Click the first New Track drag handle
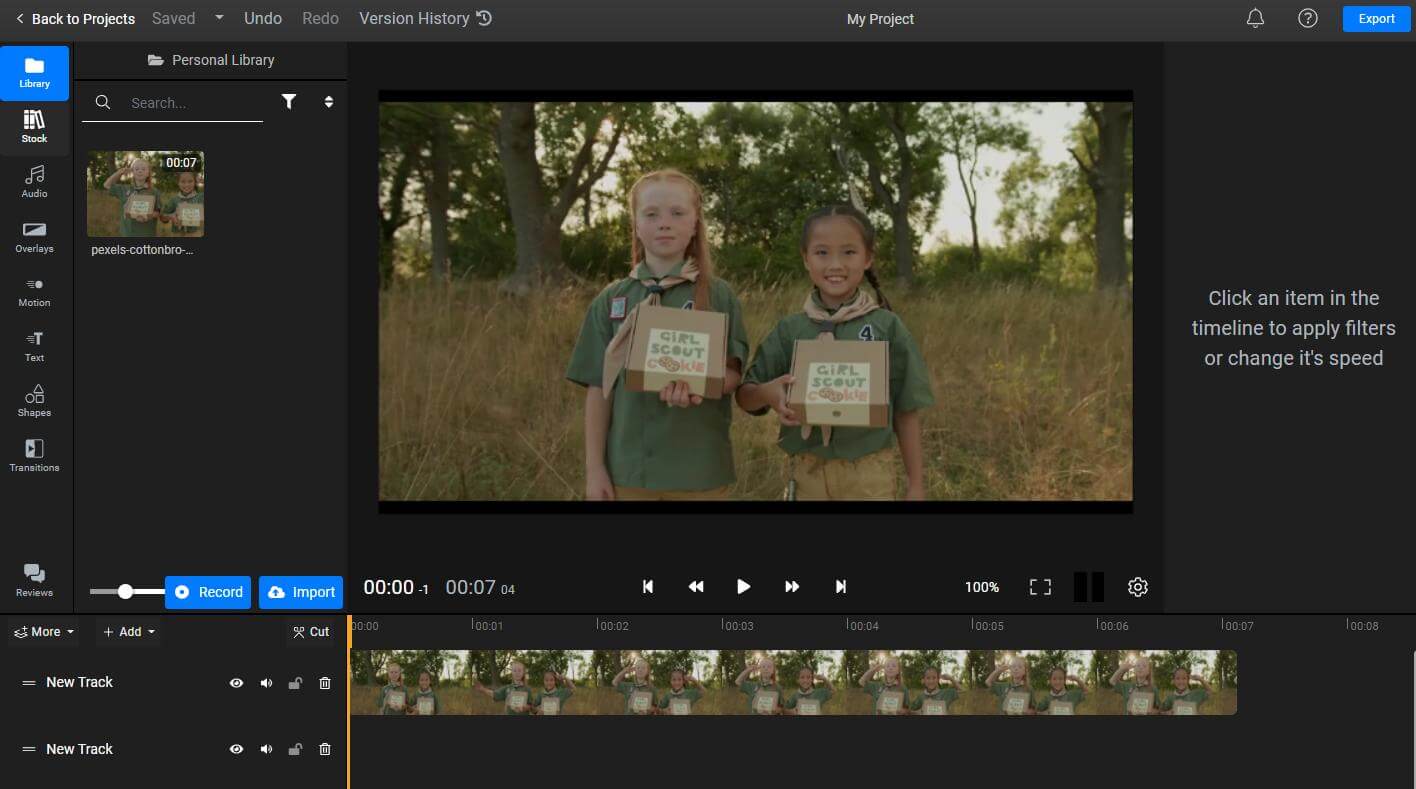Viewport: 1416px width, 789px height. tap(29, 683)
